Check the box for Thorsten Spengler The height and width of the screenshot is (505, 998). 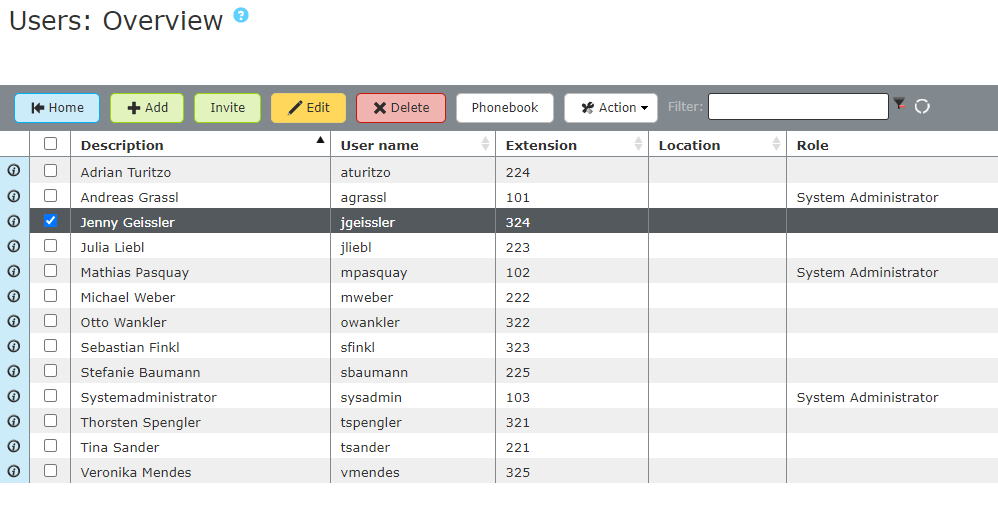[50, 421]
